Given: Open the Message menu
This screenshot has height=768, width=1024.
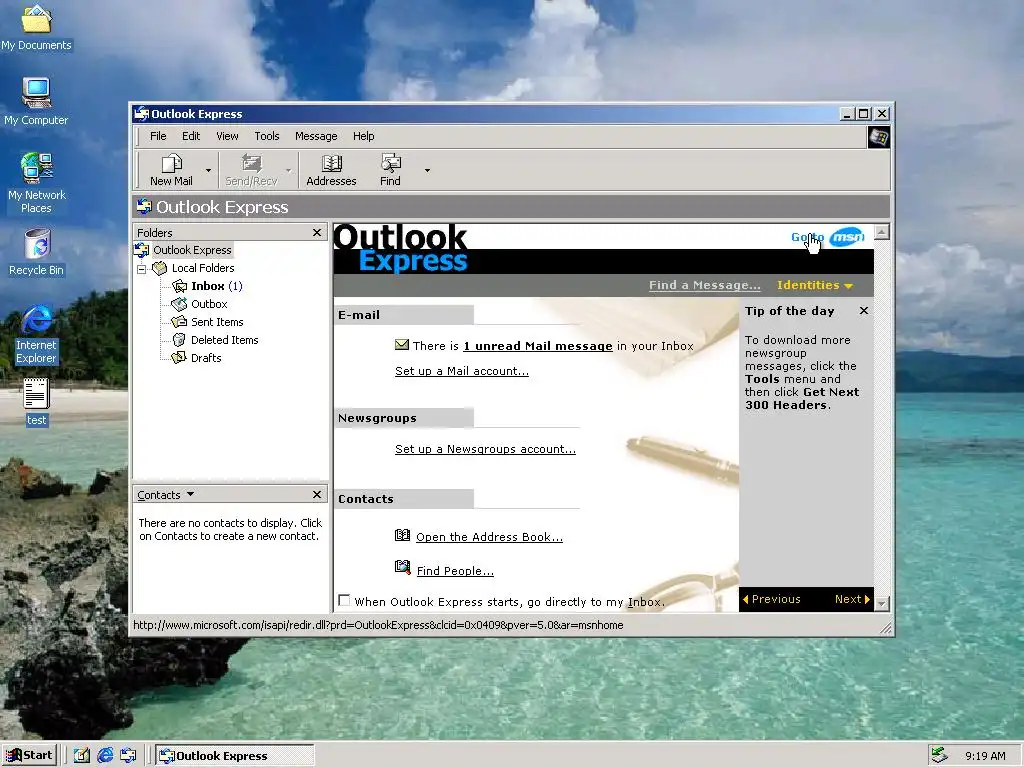Looking at the screenshot, I should 316,136.
